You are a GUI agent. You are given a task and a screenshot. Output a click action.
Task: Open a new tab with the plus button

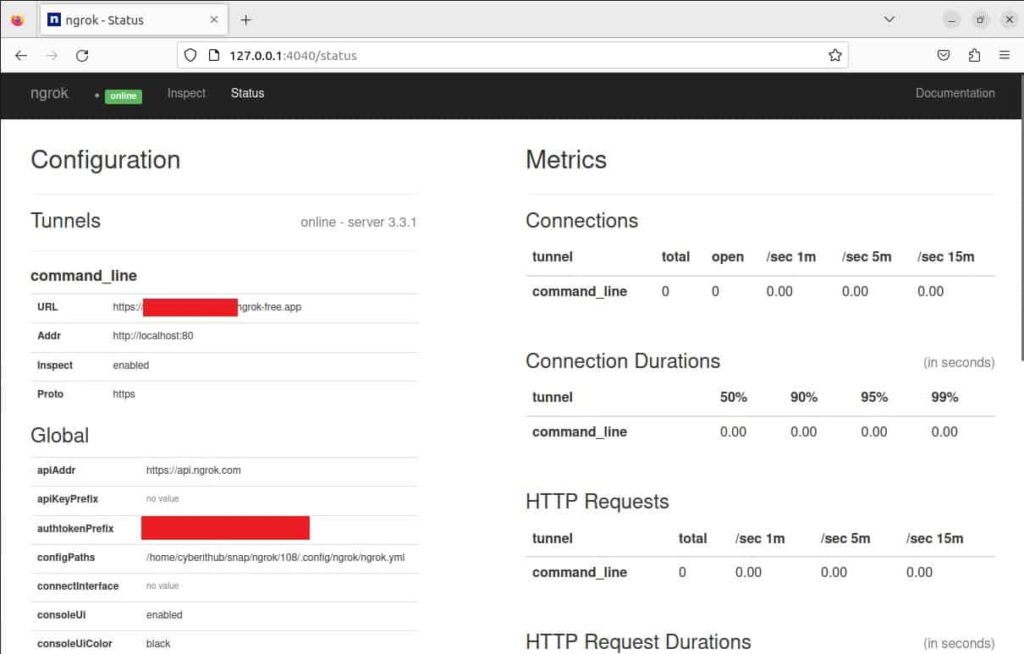(246, 18)
